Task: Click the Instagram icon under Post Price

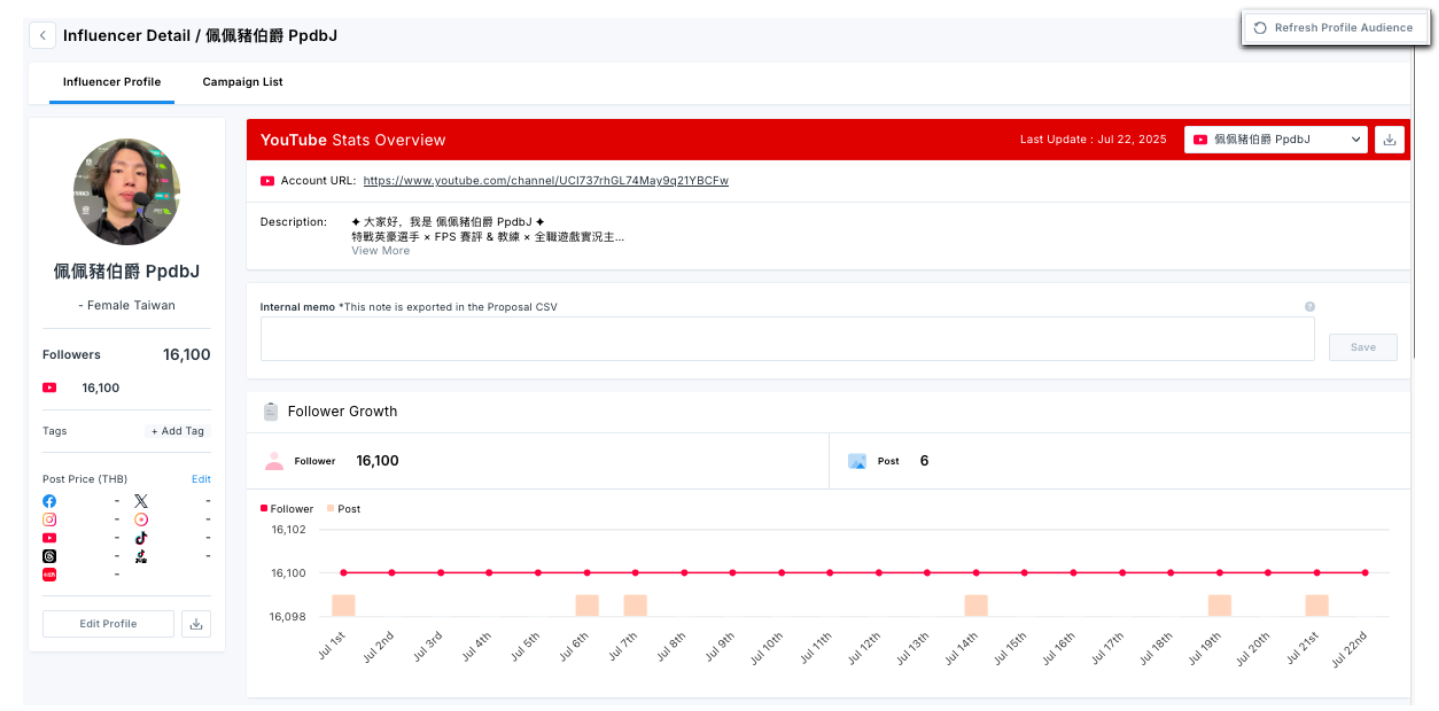Action: [49, 519]
